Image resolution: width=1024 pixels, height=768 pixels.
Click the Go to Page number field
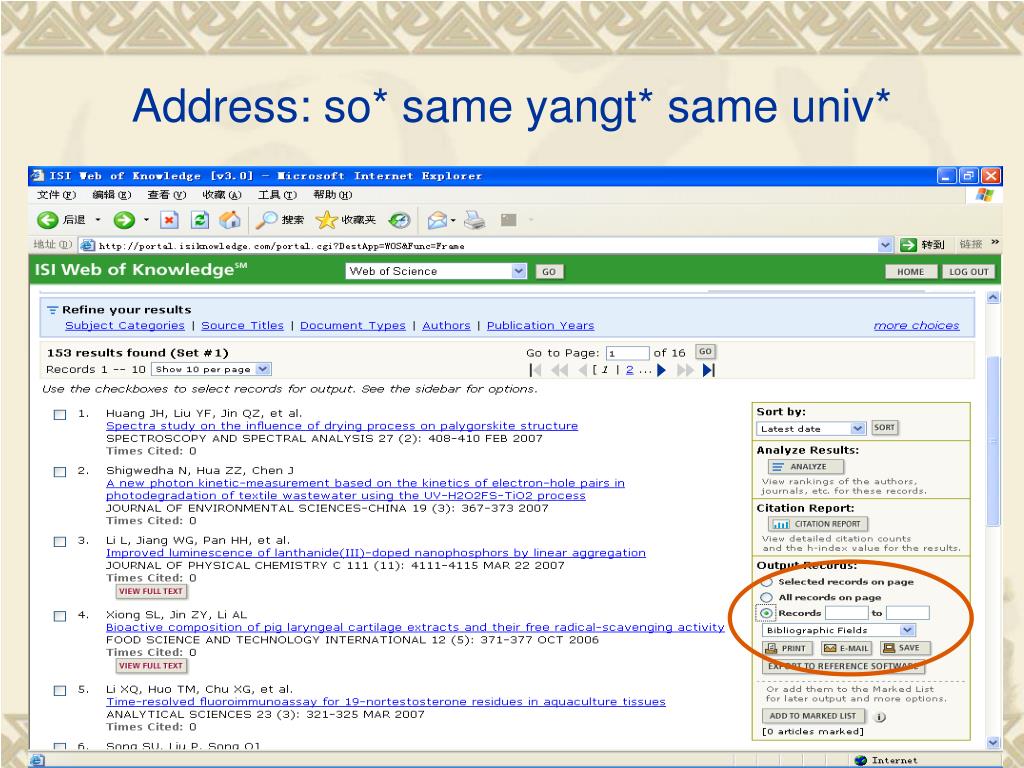pyautogui.click(x=627, y=353)
